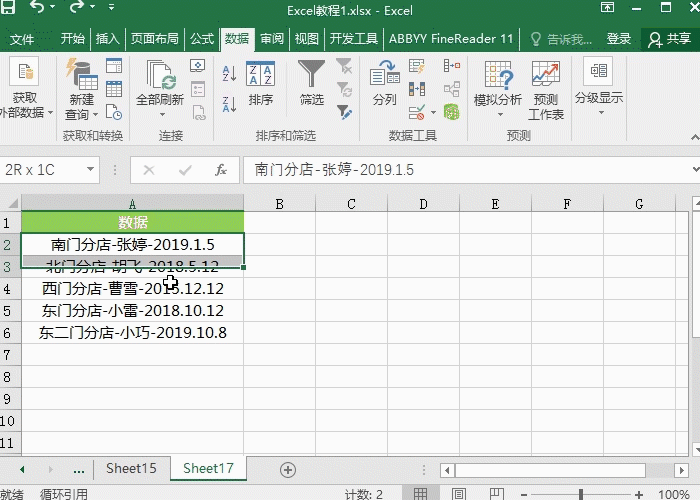Collapse the ribbon
Image resolution: width=700 pixels, height=500 pixels.
point(695,137)
